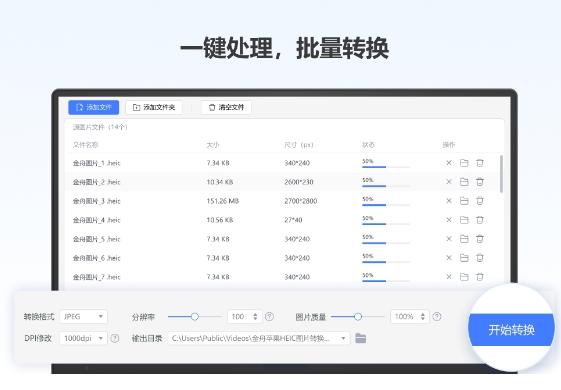Viewport: 561px width, 390px height.
Task: Cancel conversion of 金舟图片_6.heic
Action: point(449,258)
